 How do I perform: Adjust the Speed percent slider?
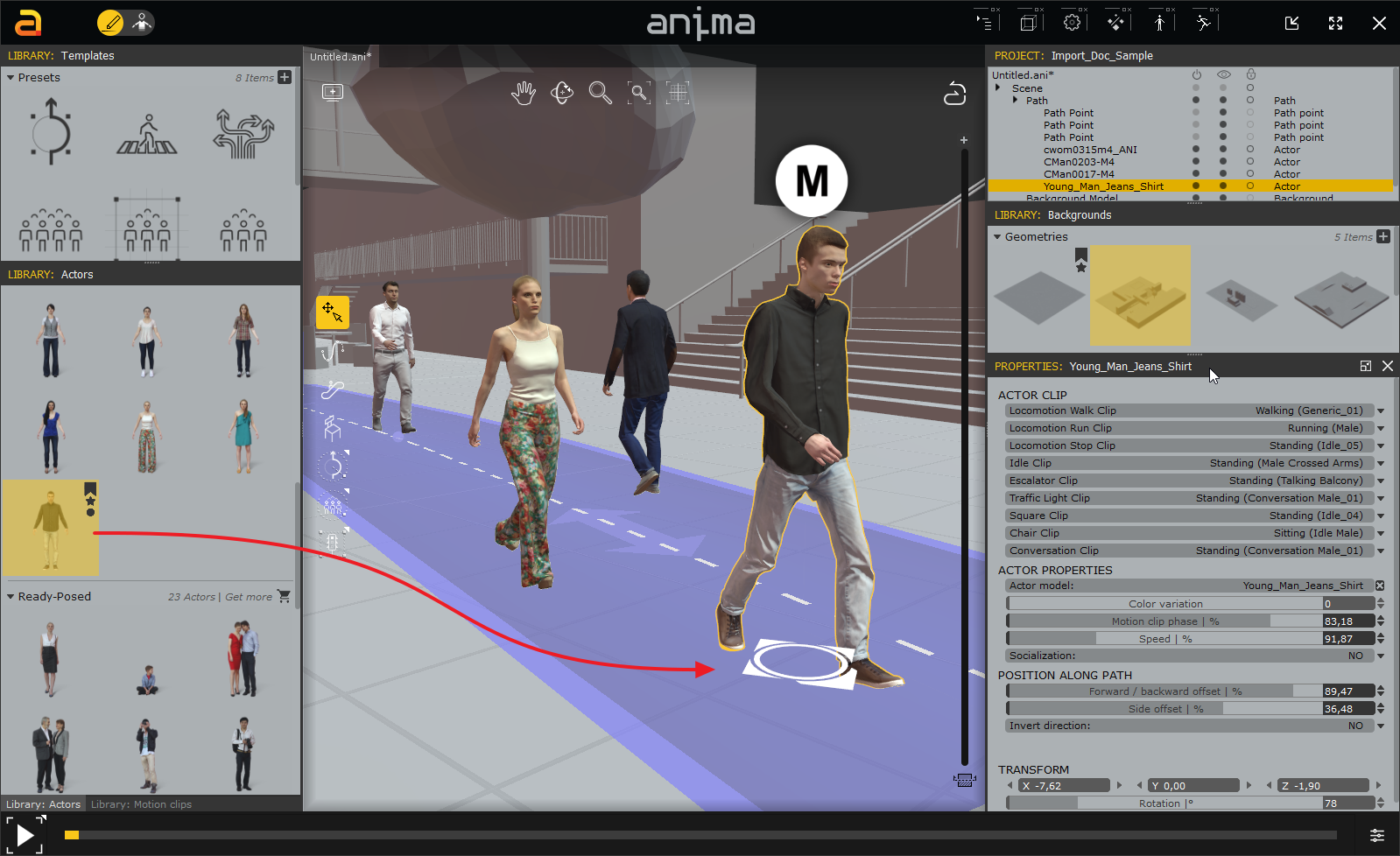1164,639
